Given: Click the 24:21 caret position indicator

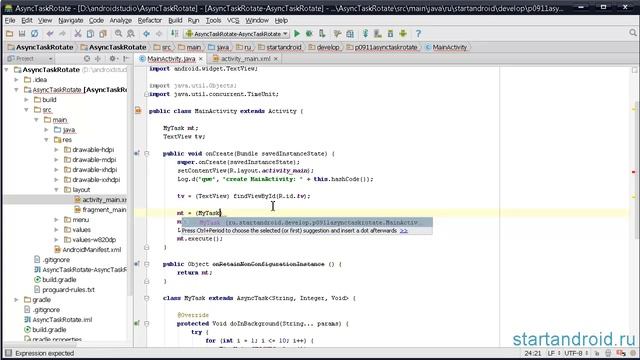Looking at the screenshot, I should coord(533,353).
